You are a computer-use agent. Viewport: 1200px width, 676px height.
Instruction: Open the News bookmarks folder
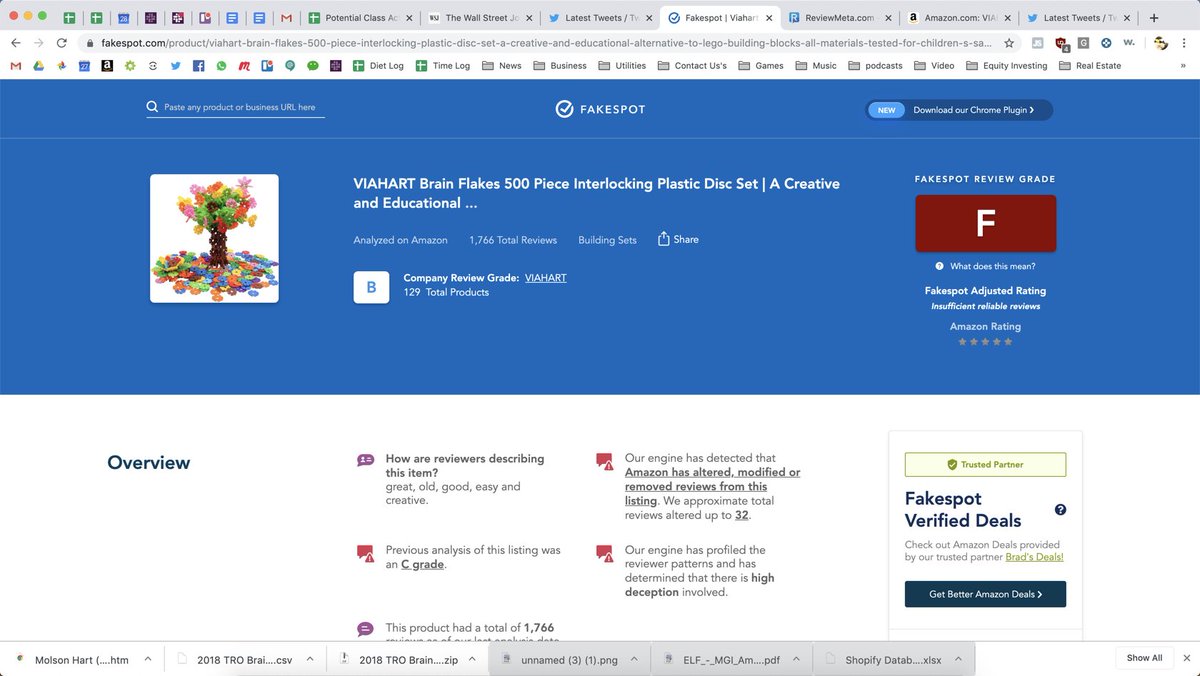pyautogui.click(x=501, y=66)
